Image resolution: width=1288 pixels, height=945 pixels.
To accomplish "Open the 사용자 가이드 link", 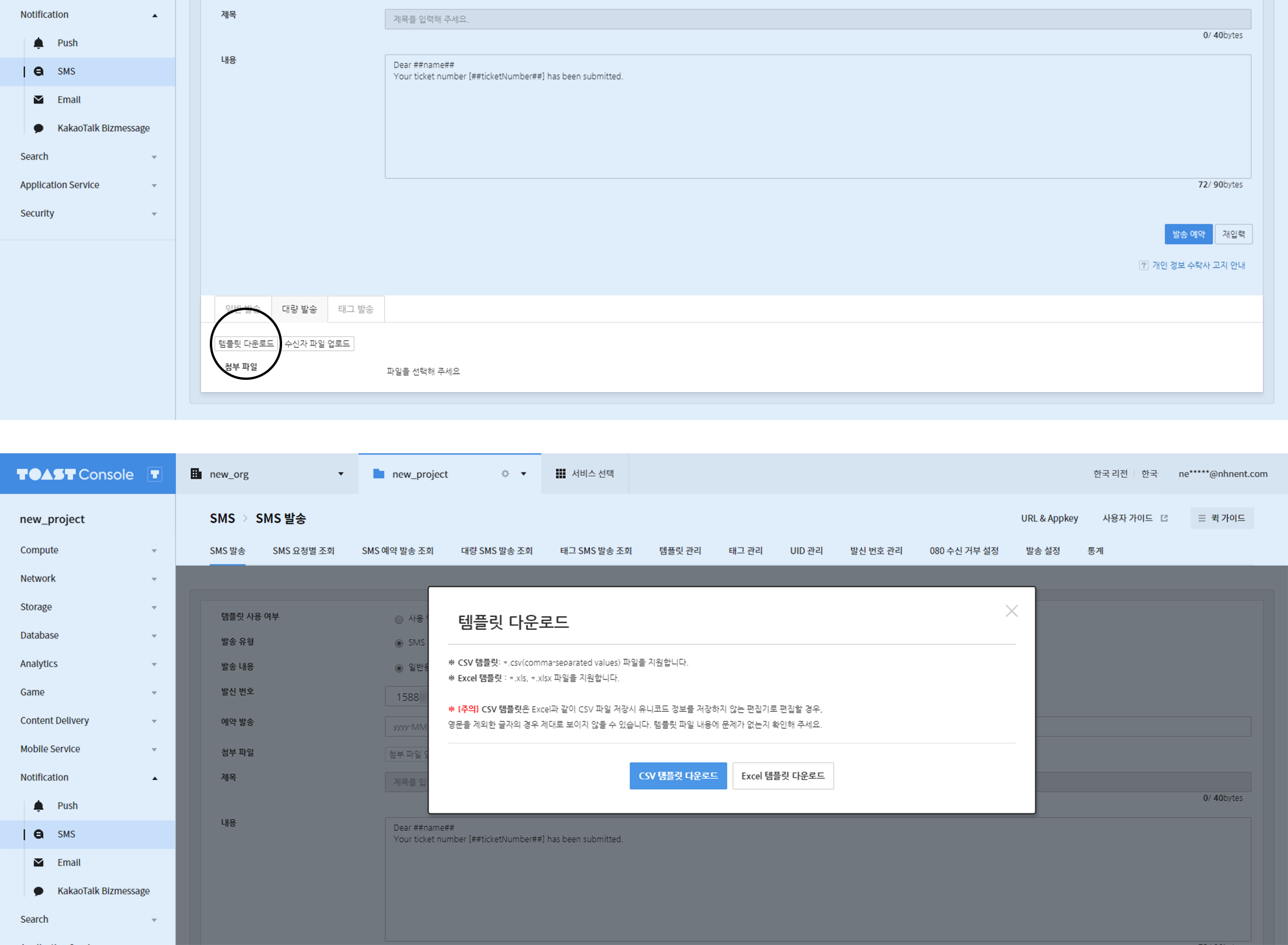I will coord(1127,518).
